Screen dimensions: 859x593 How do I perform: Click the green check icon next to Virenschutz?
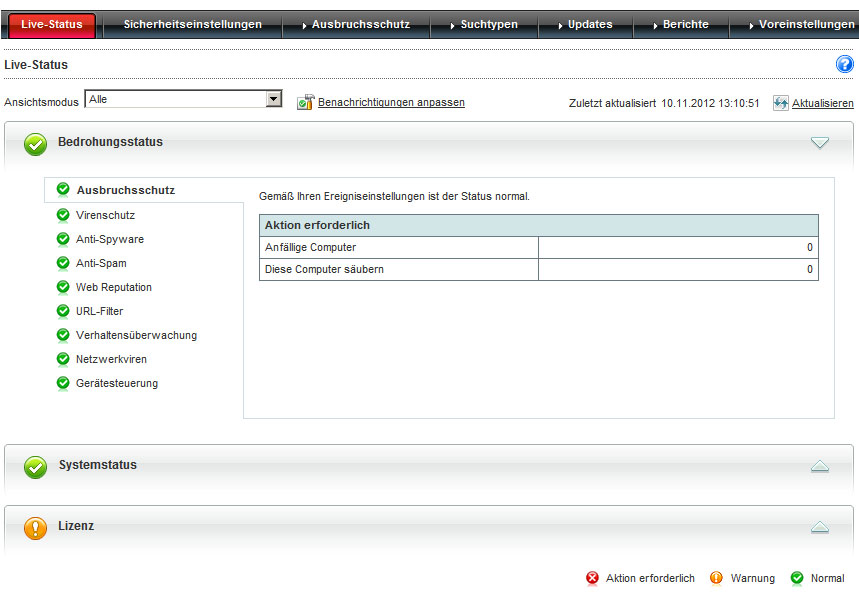click(x=63, y=215)
